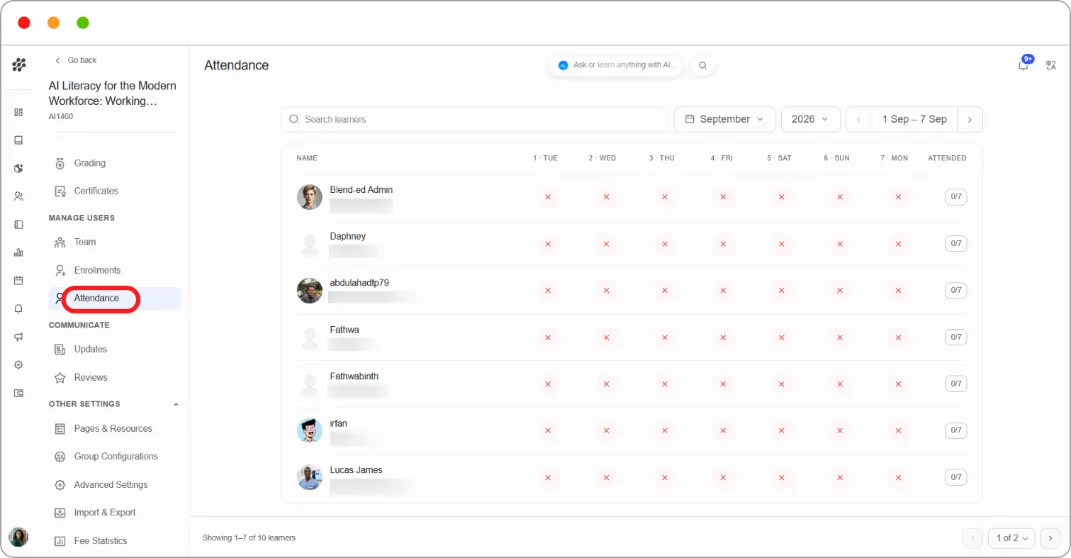
Task: Click Blend-ed Admin's 0/7 attended badge
Action: pos(956,197)
